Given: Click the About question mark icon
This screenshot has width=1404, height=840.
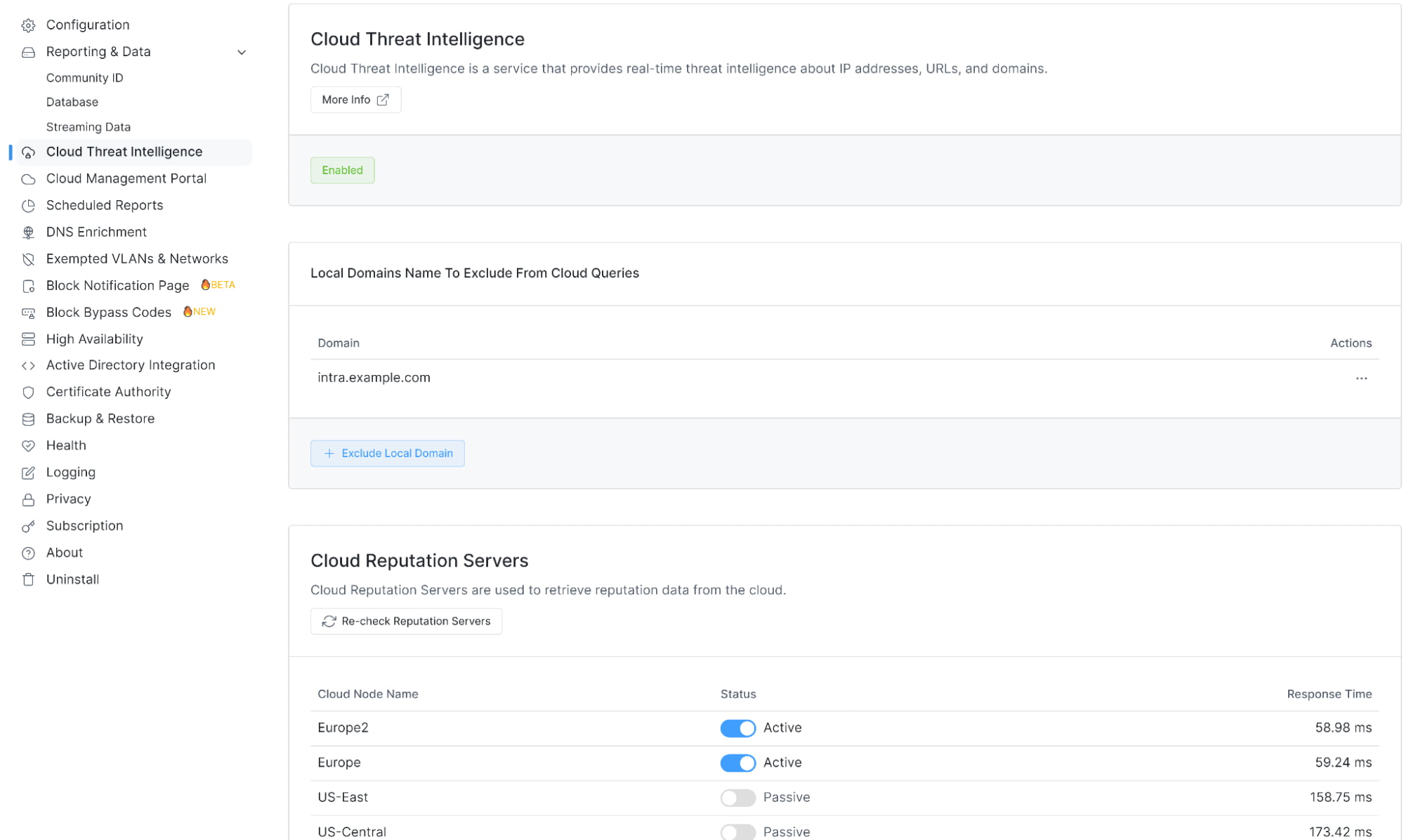Looking at the screenshot, I should [x=28, y=553].
